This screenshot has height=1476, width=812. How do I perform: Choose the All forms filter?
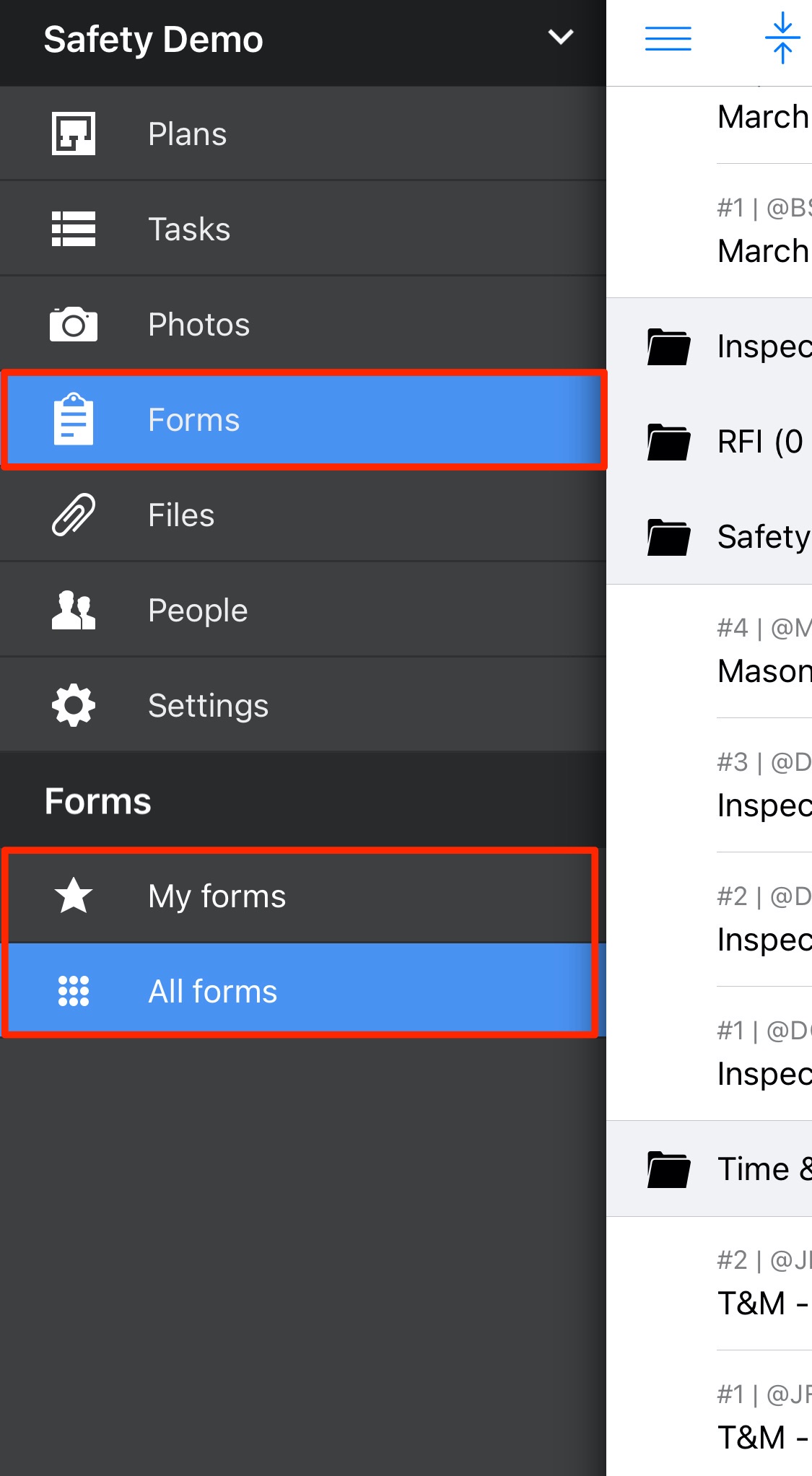pyautogui.click(x=213, y=992)
